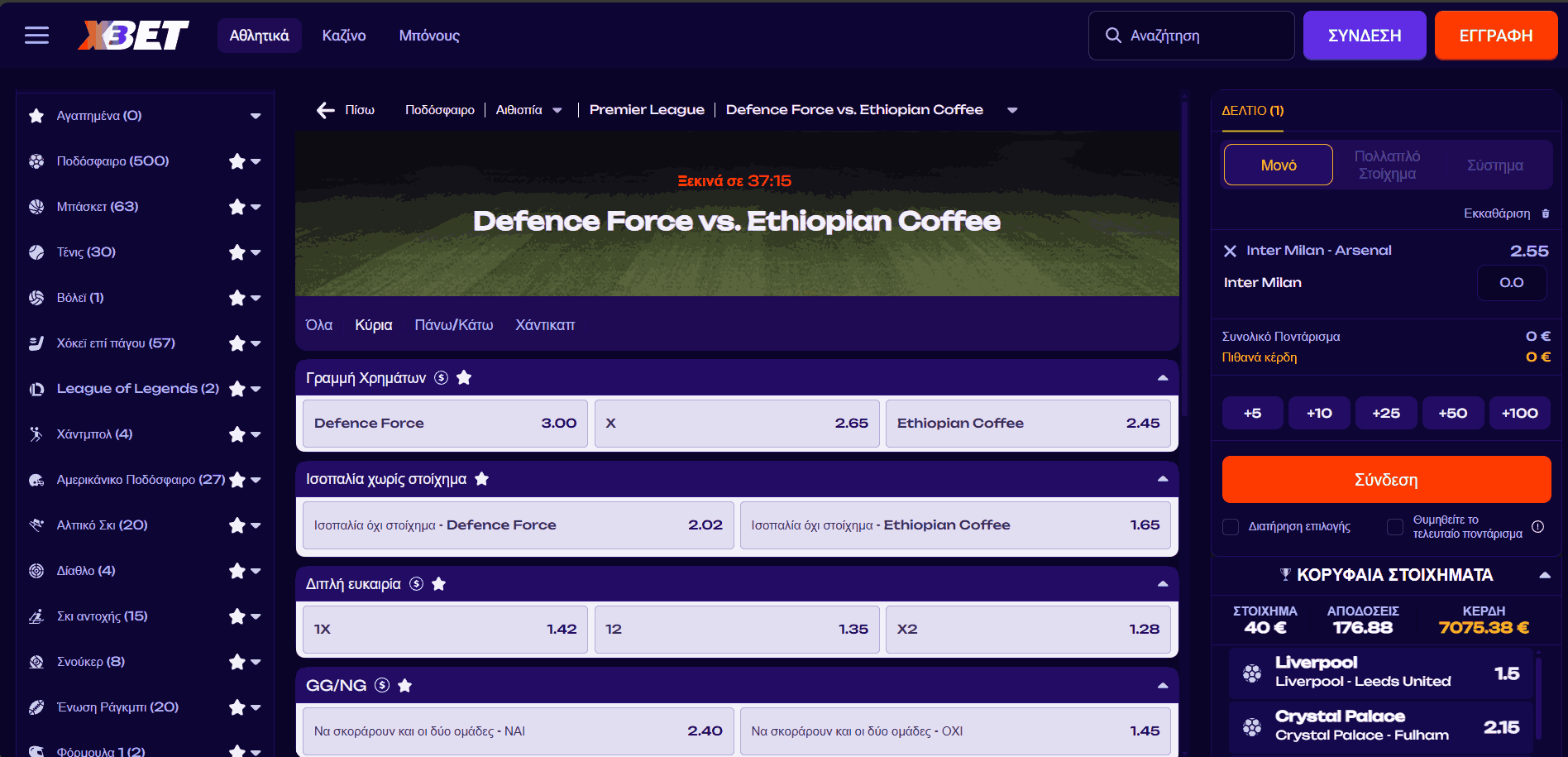Favorite the GG/NG market star

tap(404, 685)
